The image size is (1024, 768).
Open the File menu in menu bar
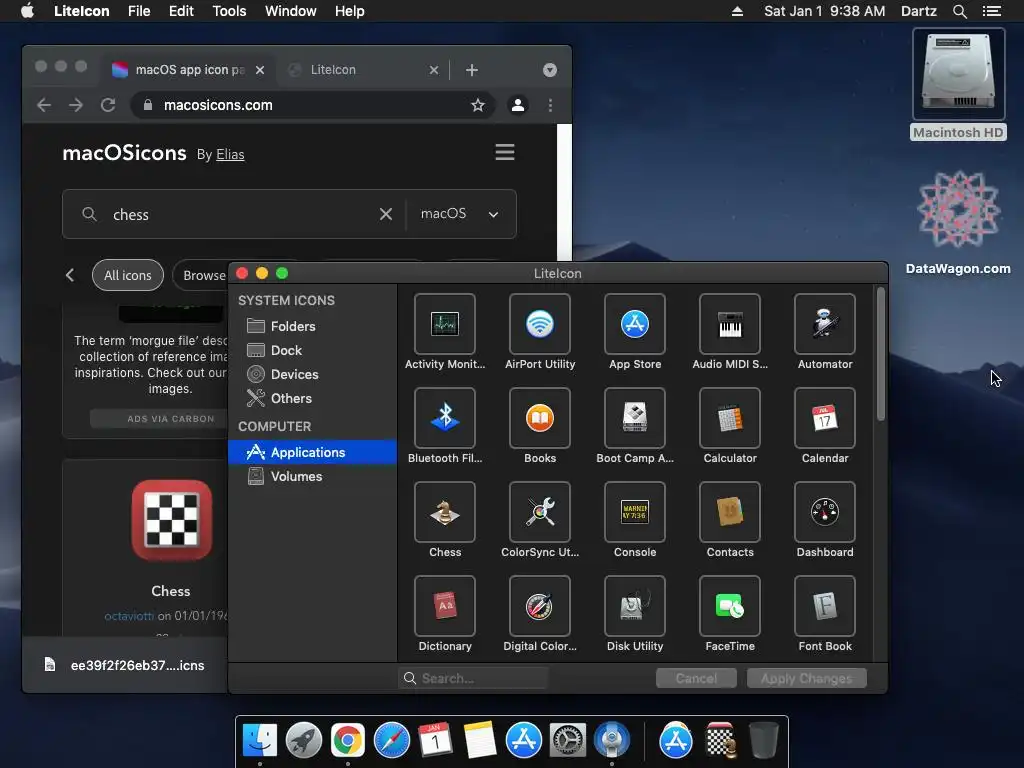pyautogui.click(x=139, y=11)
